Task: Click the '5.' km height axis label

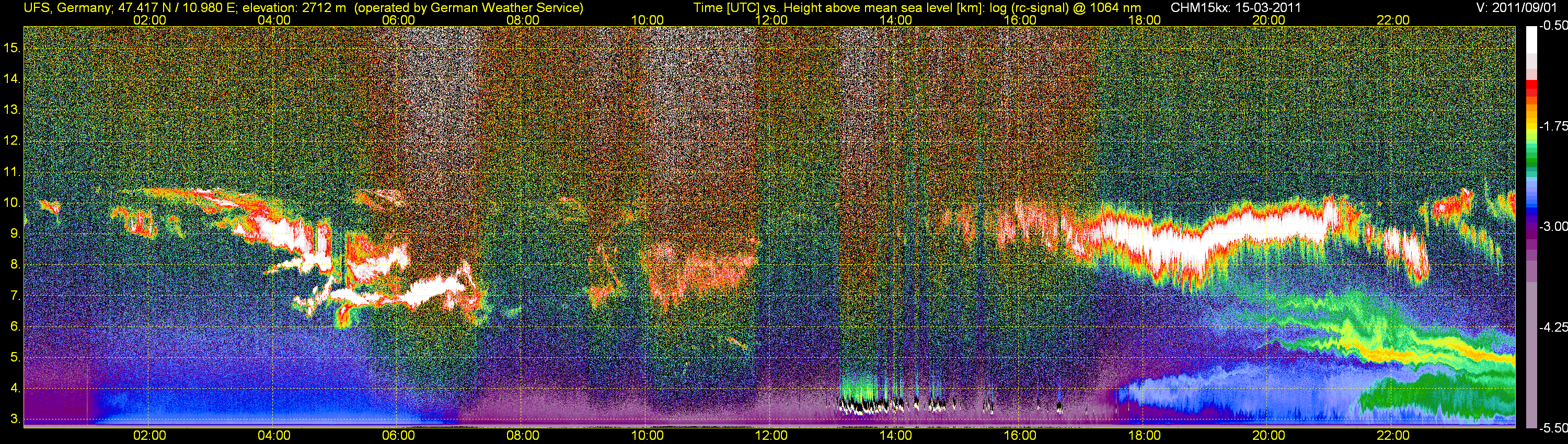Action: point(16,358)
